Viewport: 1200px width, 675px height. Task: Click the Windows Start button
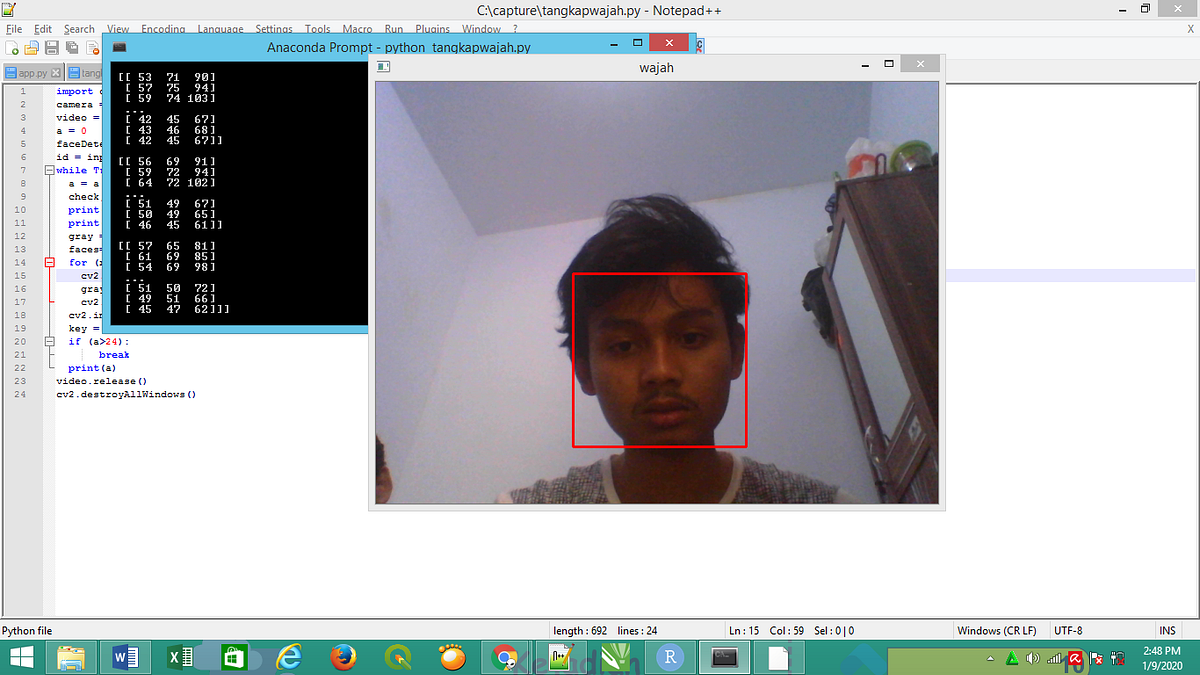[x=20, y=657]
